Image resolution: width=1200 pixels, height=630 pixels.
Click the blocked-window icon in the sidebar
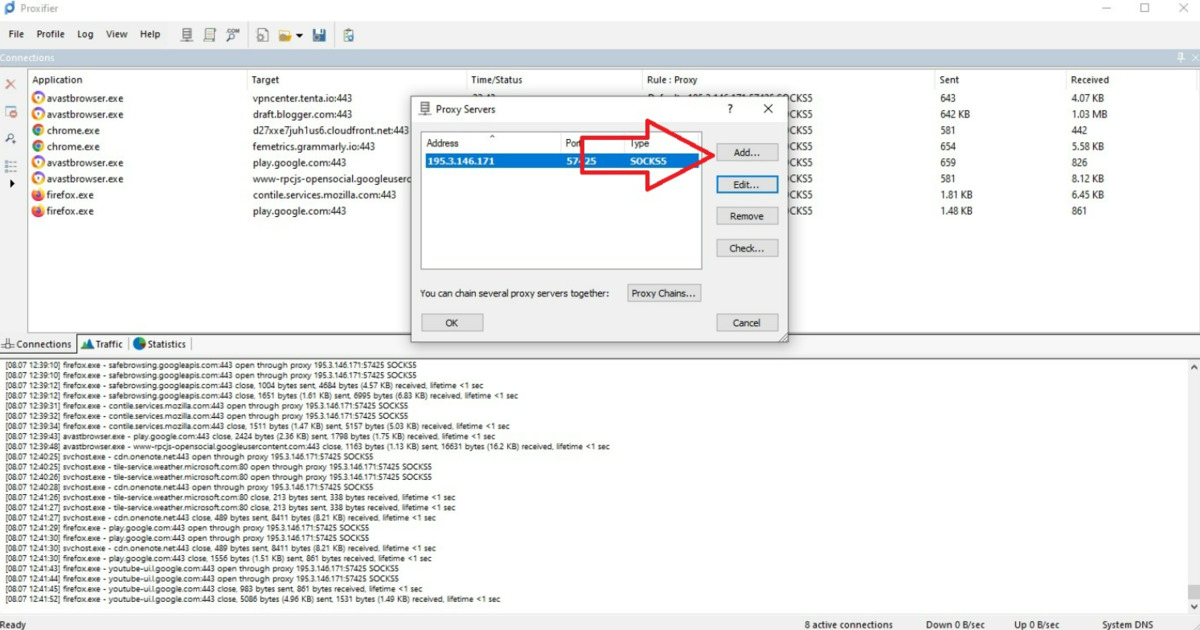coord(11,113)
